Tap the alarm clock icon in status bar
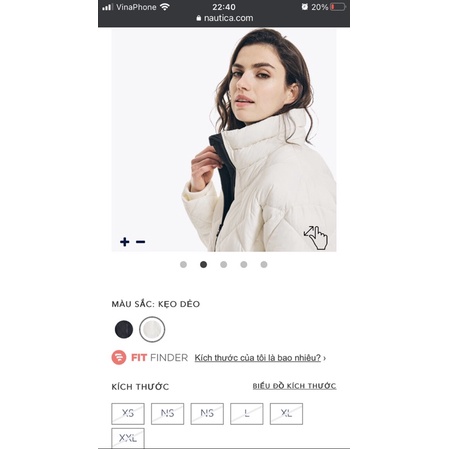Image resolution: width=449 pixels, height=449 pixels. click(304, 7)
